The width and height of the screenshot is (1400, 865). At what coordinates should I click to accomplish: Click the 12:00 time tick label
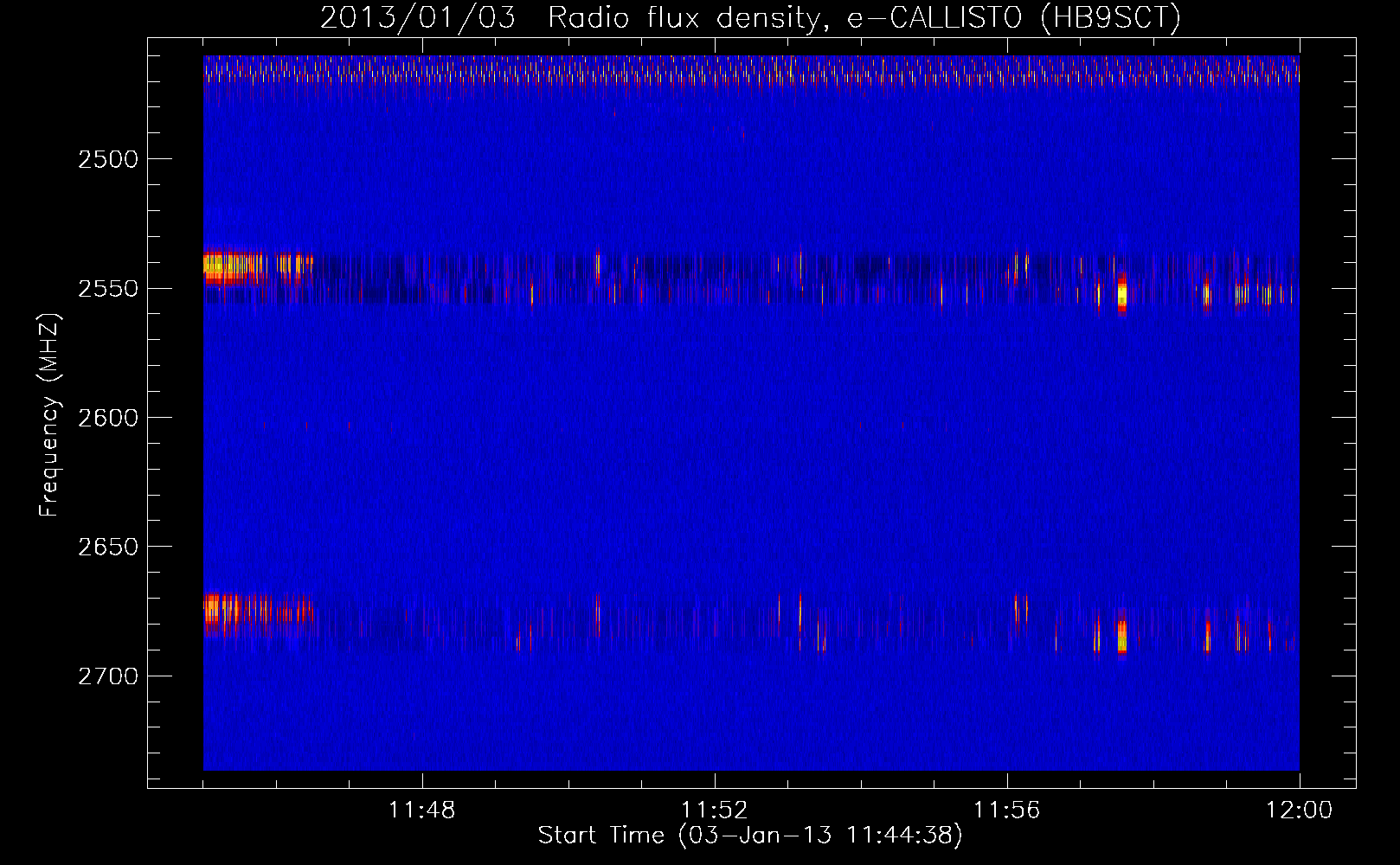(1300, 811)
